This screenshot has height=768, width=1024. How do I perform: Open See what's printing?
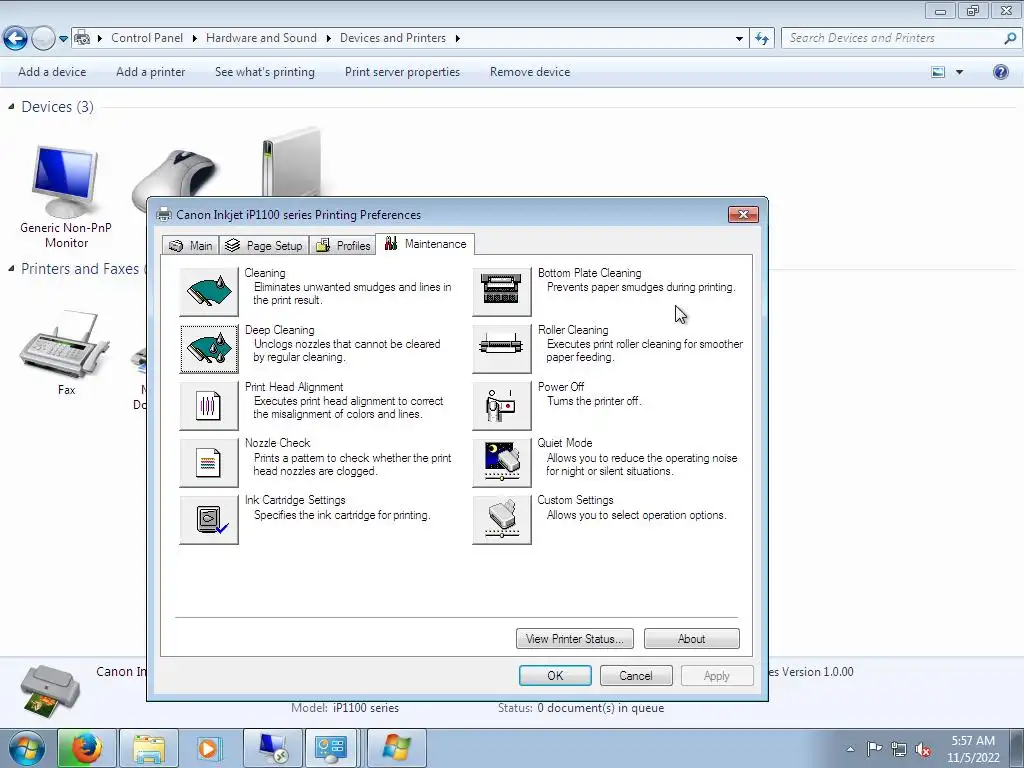pyautogui.click(x=264, y=72)
